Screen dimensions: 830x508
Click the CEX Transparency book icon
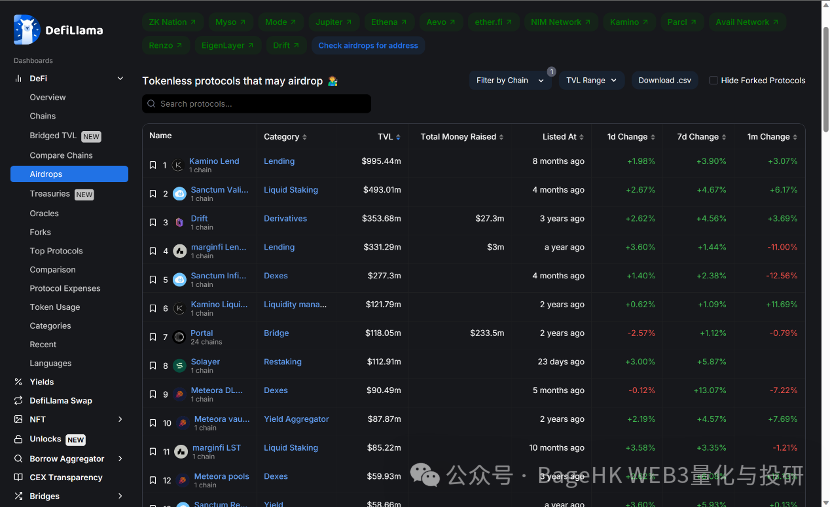point(18,477)
